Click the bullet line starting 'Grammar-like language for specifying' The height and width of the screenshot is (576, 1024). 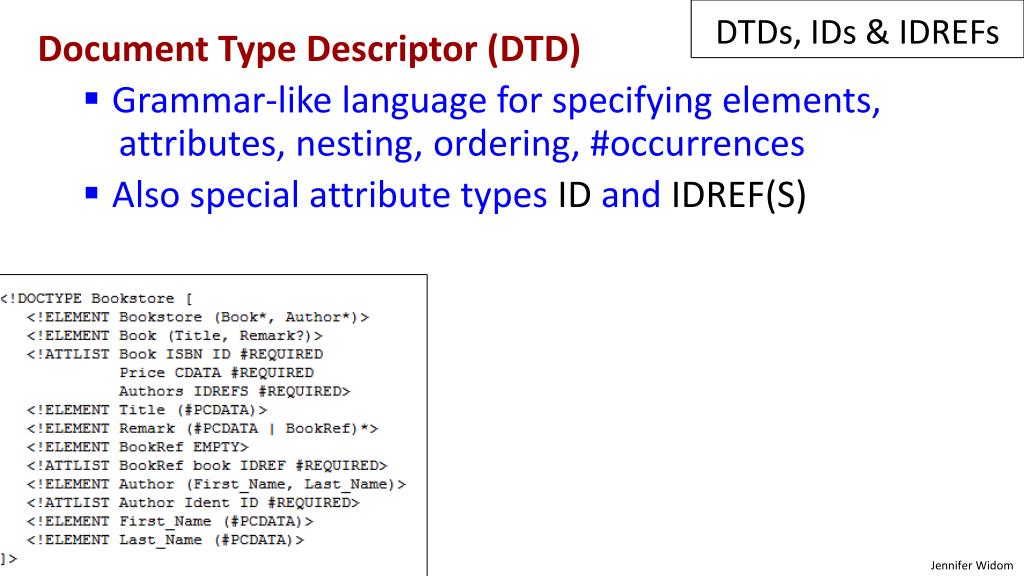(x=483, y=101)
